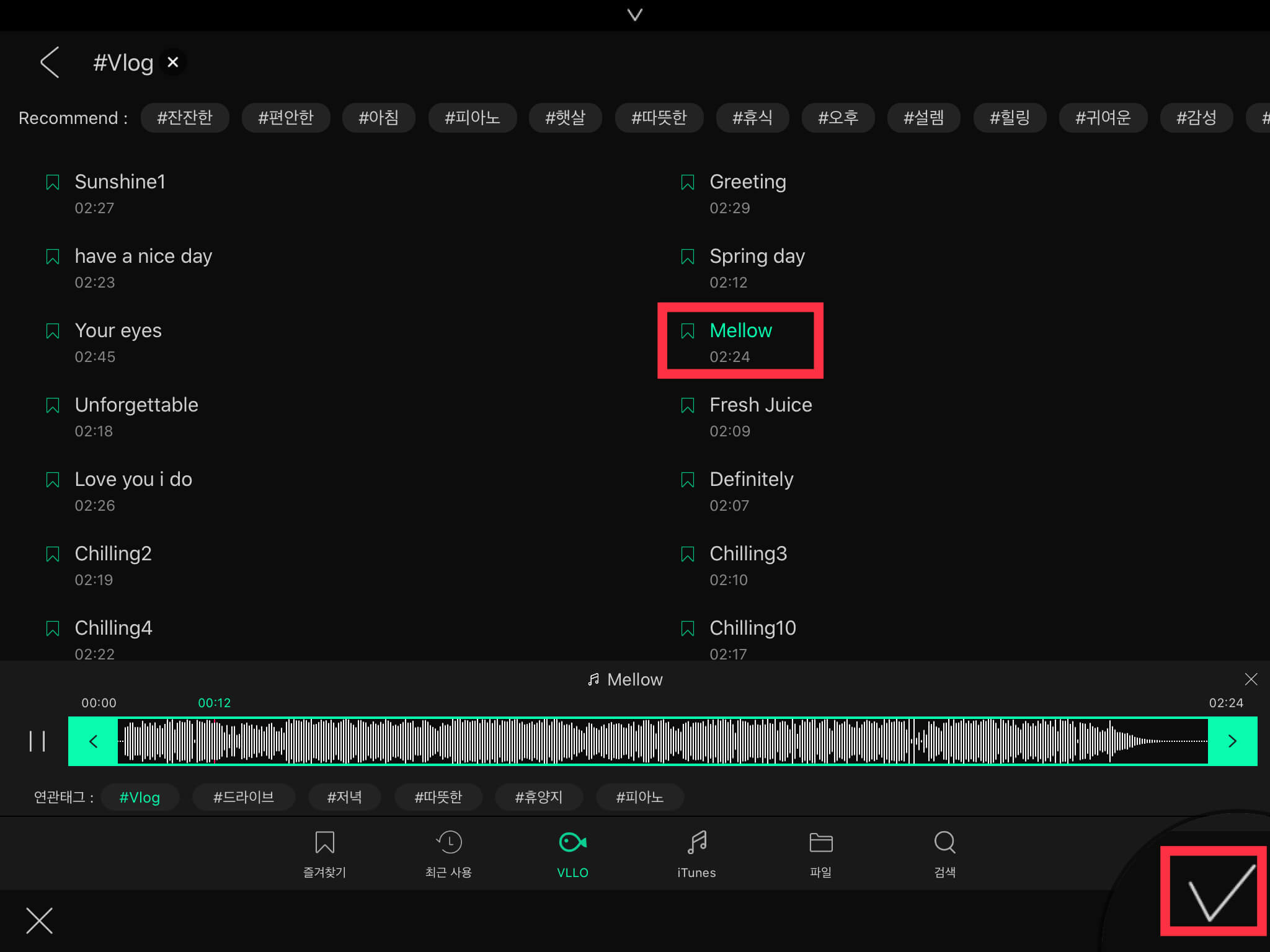The height and width of the screenshot is (952, 1270).
Task: Seek within the Mellow waveform
Action: pyautogui.click(x=662, y=741)
